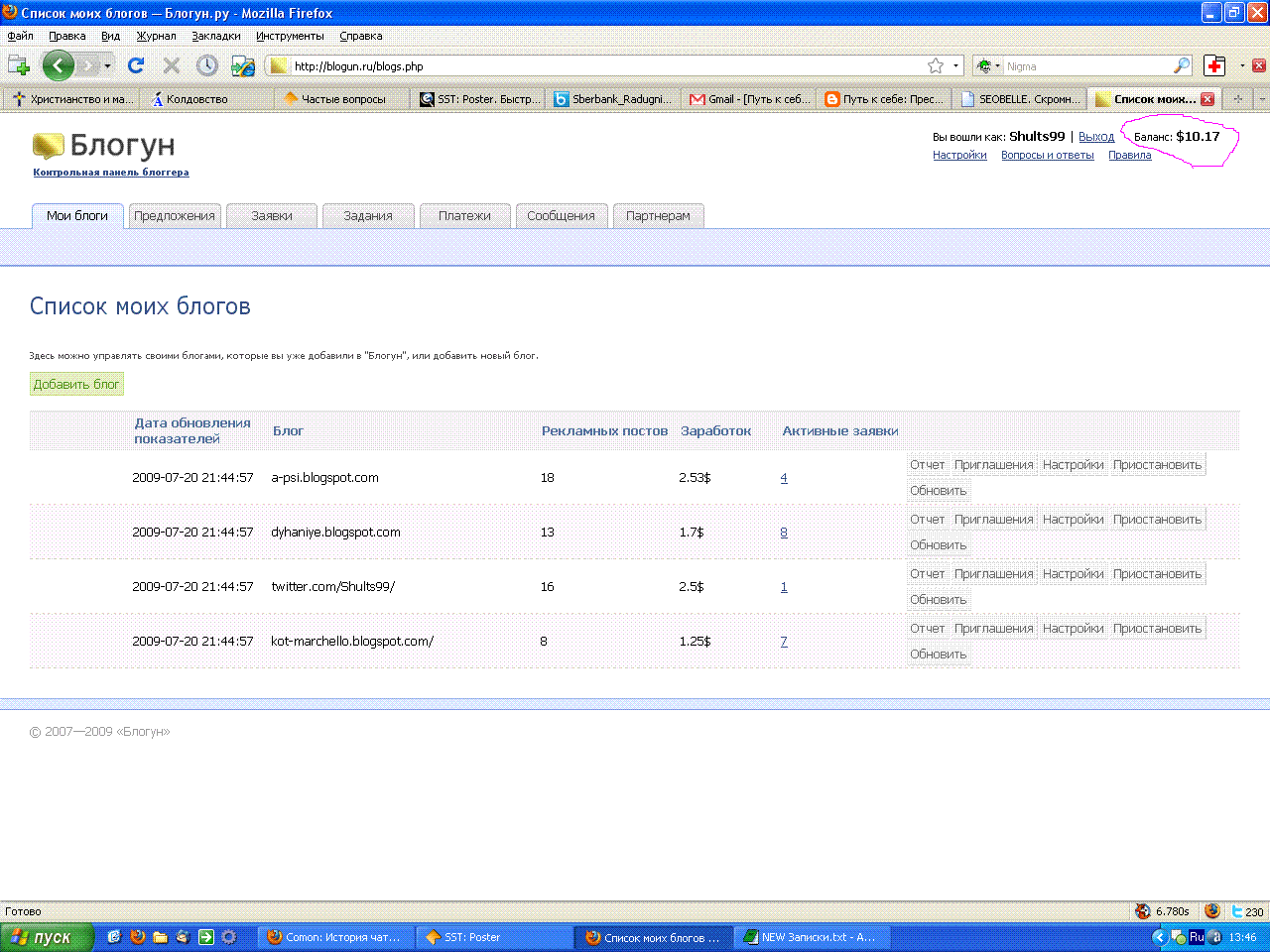Open the History clock icon
This screenshot has height=952, width=1270.
coord(207,65)
